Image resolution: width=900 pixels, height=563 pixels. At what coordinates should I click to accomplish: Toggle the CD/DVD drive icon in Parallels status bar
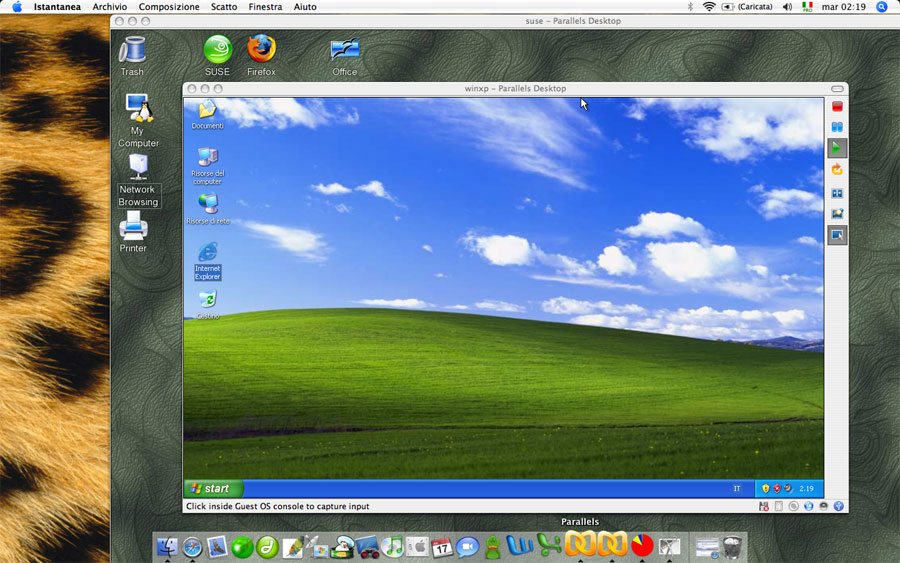click(x=793, y=506)
